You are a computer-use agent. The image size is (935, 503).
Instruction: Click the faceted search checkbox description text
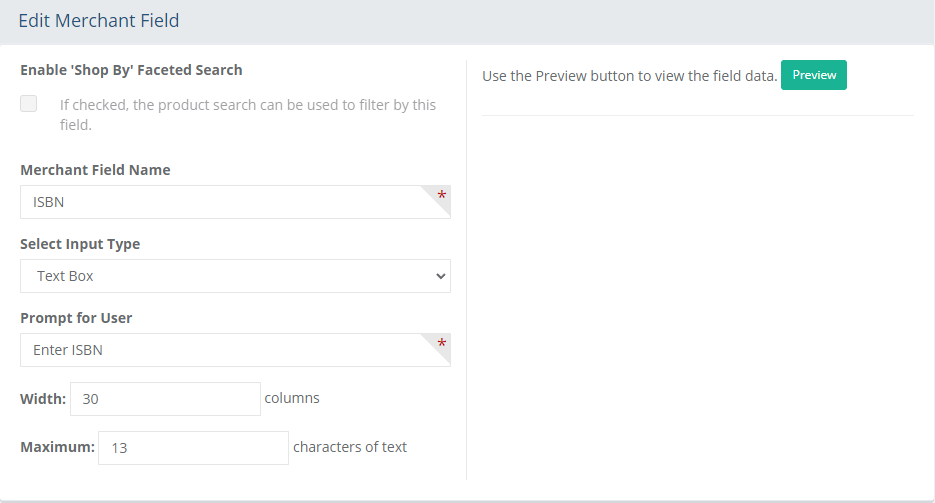coord(247,114)
